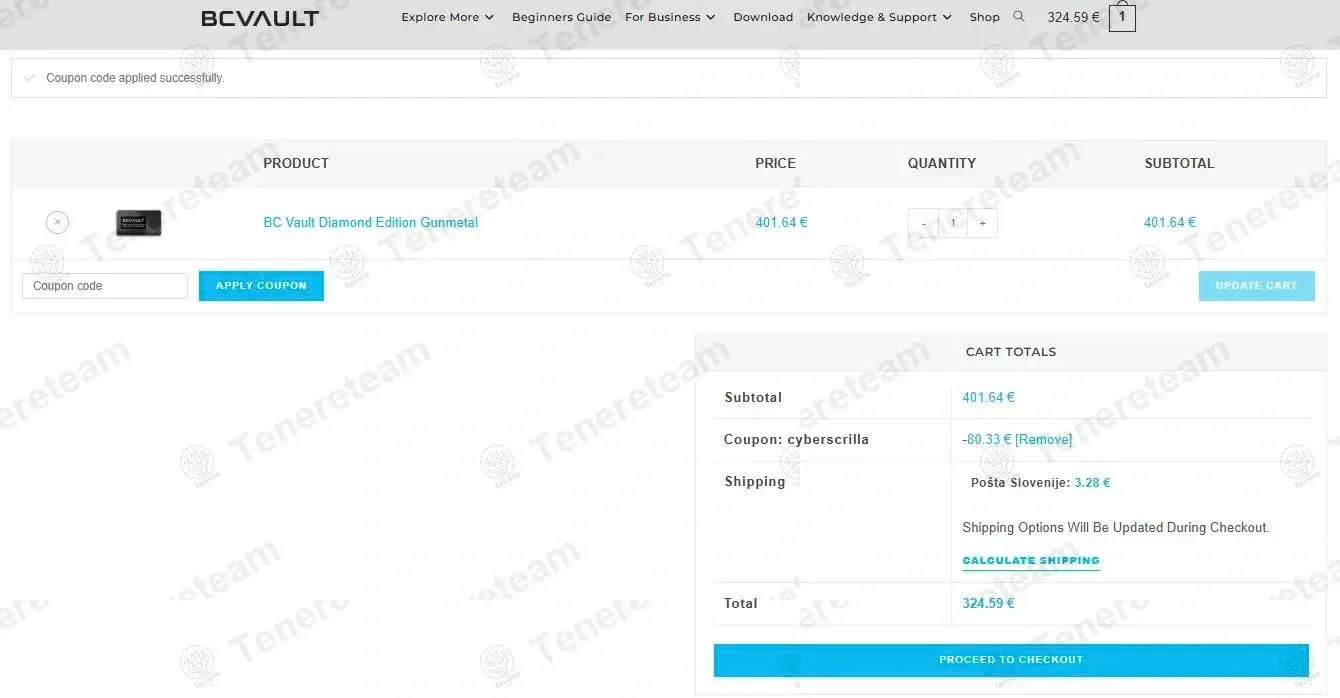Open BC Vault Diamond Edition Gunmetal link
The width and height of the screenshot is (1340, 698).
(370, 222)
